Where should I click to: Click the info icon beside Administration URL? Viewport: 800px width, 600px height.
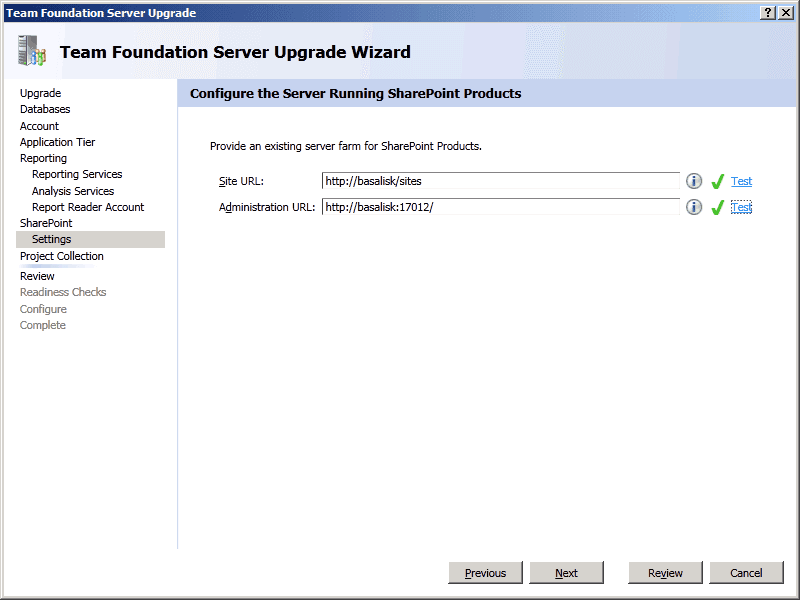click(694, 207)
